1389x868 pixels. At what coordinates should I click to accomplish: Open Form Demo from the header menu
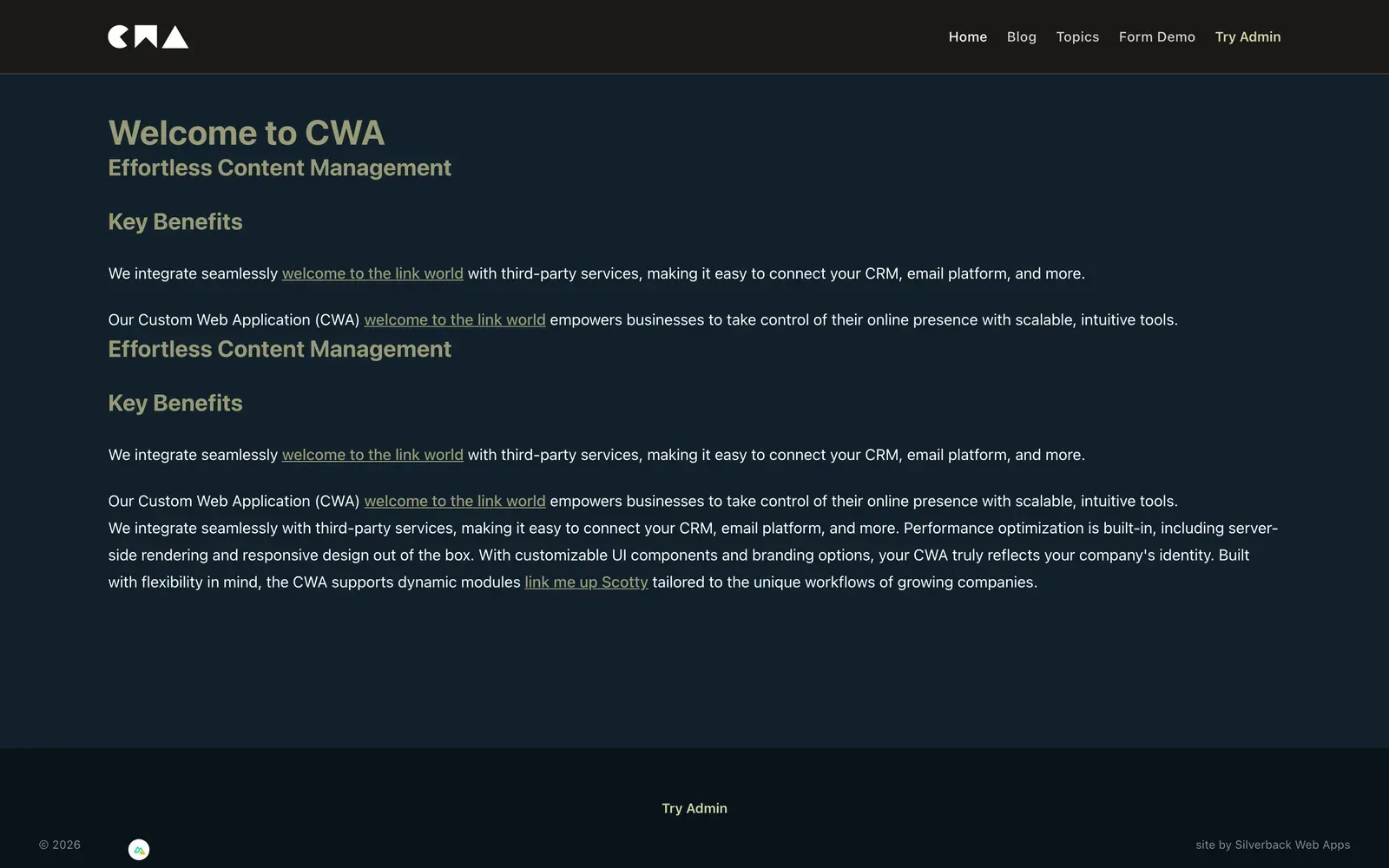pos(1156,36)
